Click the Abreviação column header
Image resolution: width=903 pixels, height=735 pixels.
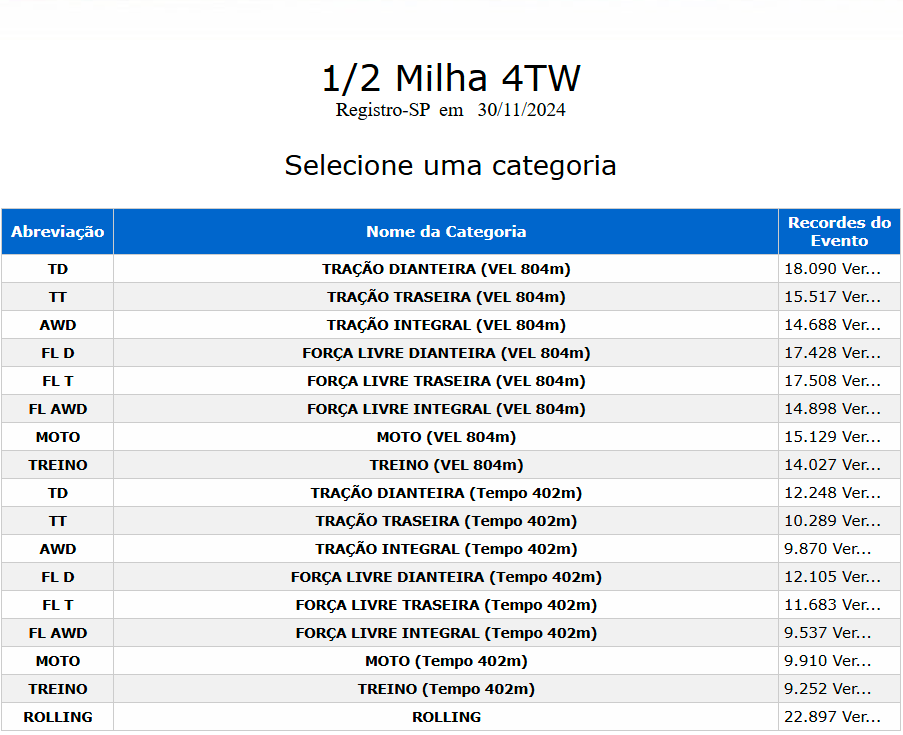[57, 231]
